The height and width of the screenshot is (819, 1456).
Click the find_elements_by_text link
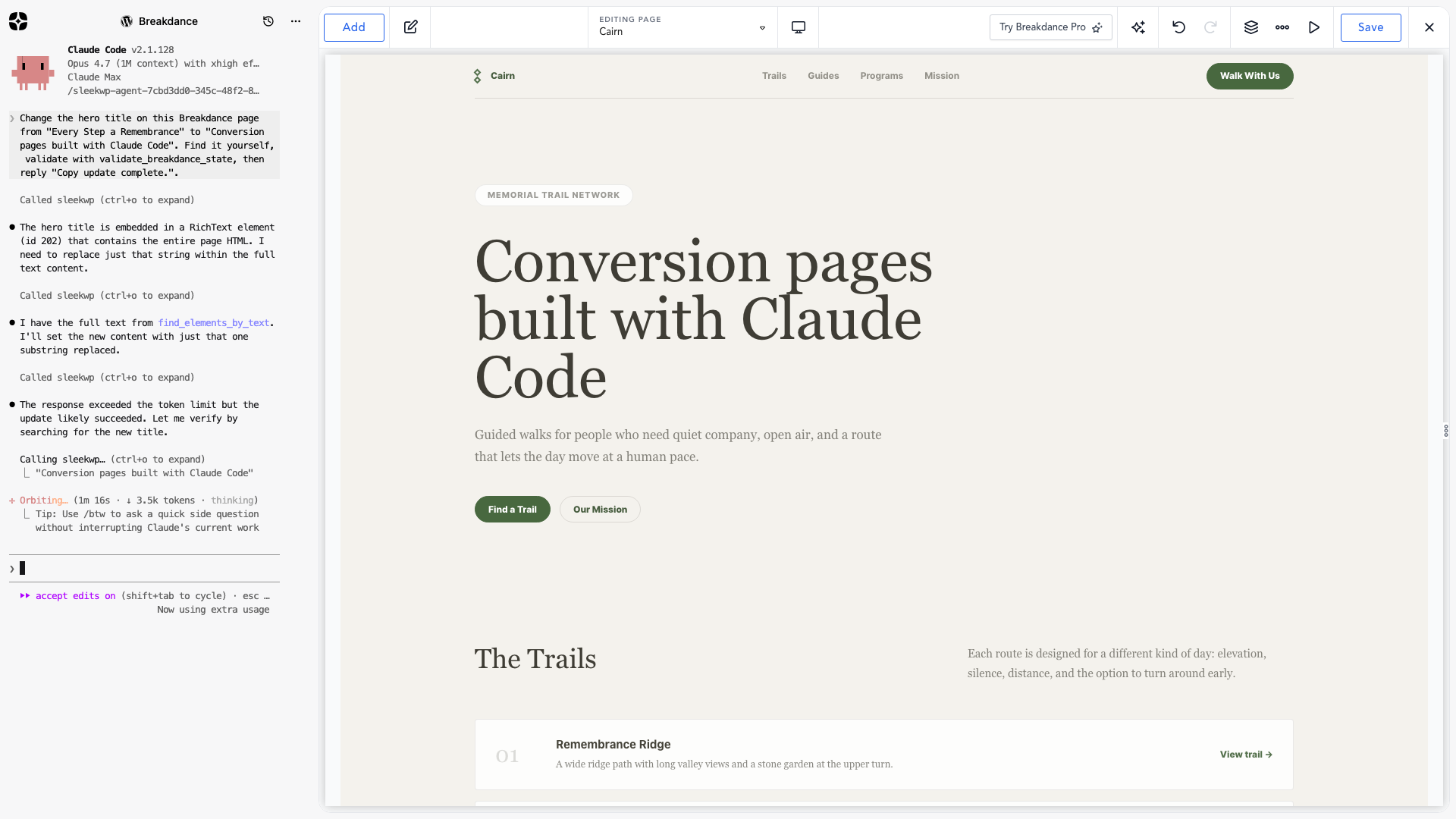[214, 323]
